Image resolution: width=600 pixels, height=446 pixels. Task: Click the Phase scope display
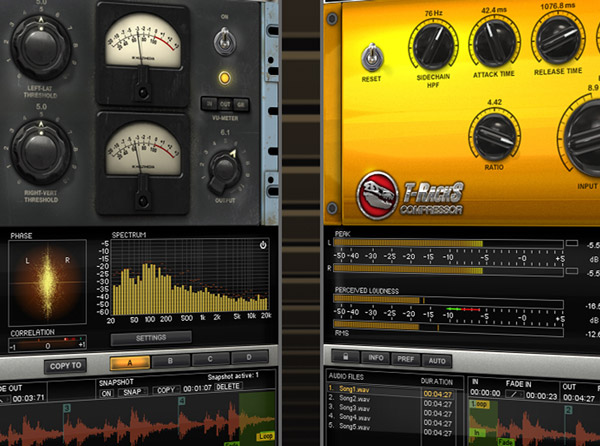tap(47, 283)
